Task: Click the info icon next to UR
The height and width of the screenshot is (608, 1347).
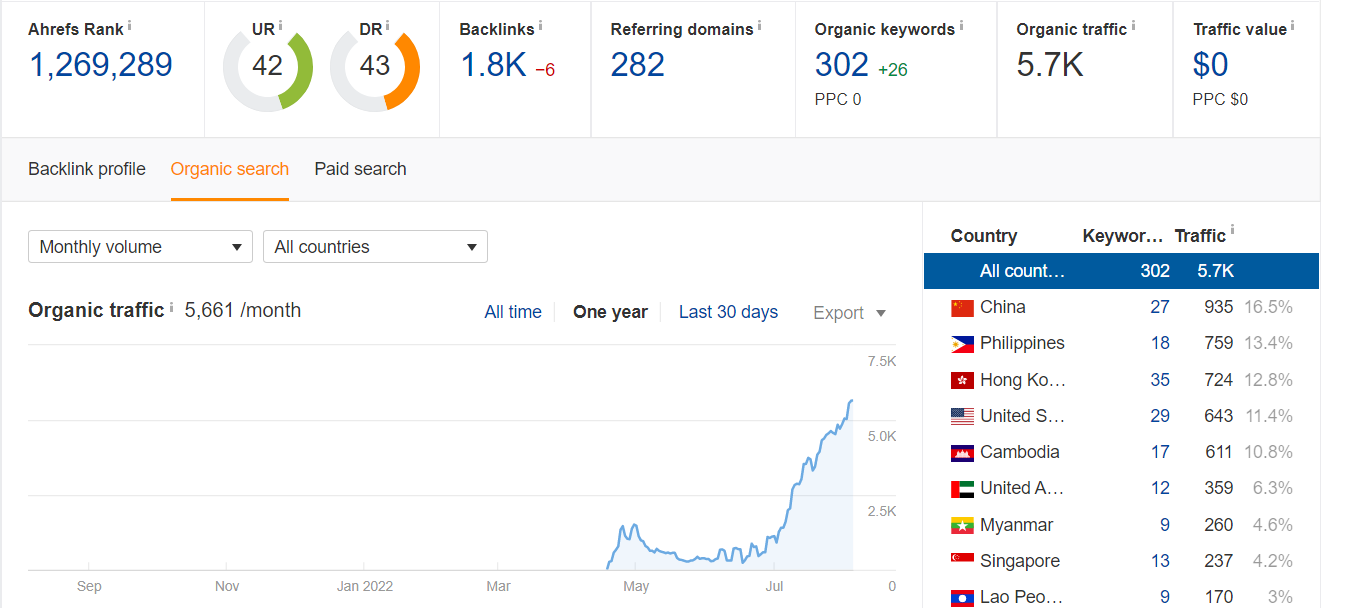Action: [x=280, y=24]
